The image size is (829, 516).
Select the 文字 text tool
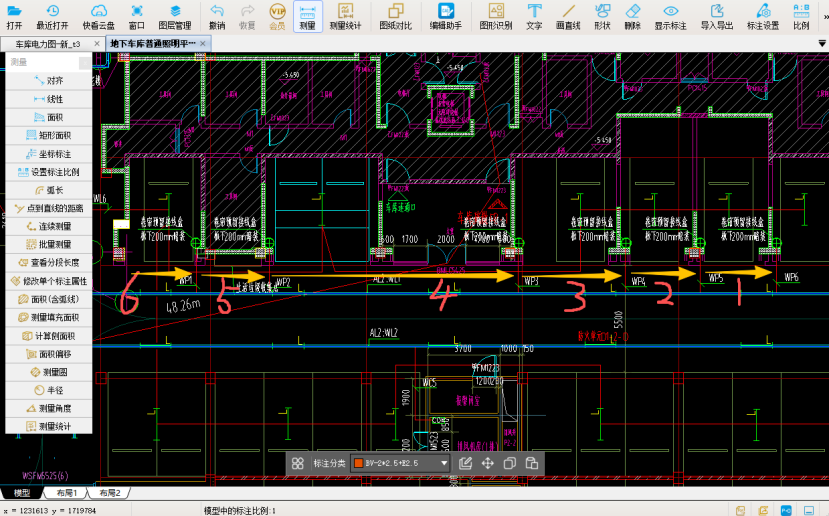click(534, 15)
